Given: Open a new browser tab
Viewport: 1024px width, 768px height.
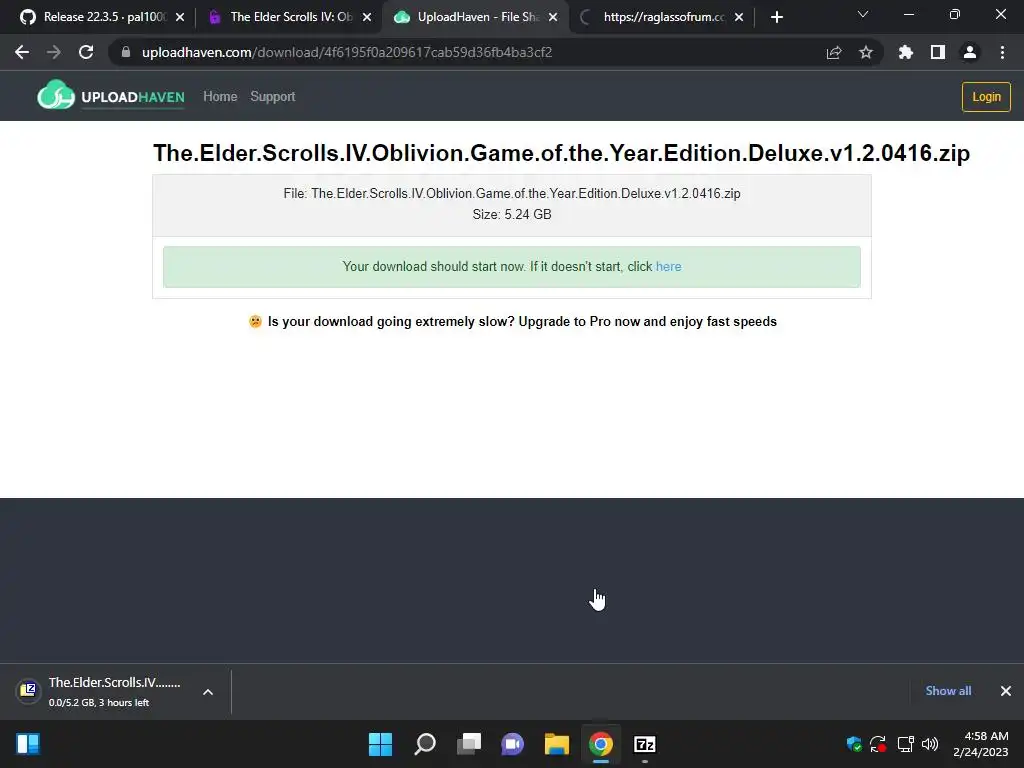Looking at the screenshot, I should tap(776, 18).
